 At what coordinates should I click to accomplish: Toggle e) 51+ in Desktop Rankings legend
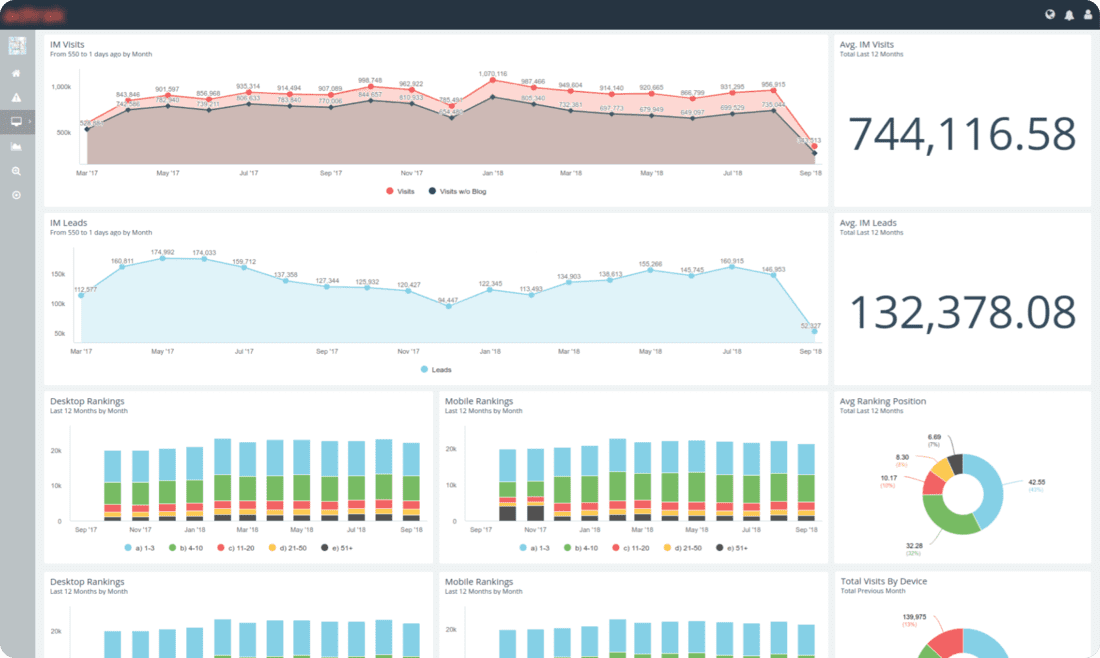337,548
